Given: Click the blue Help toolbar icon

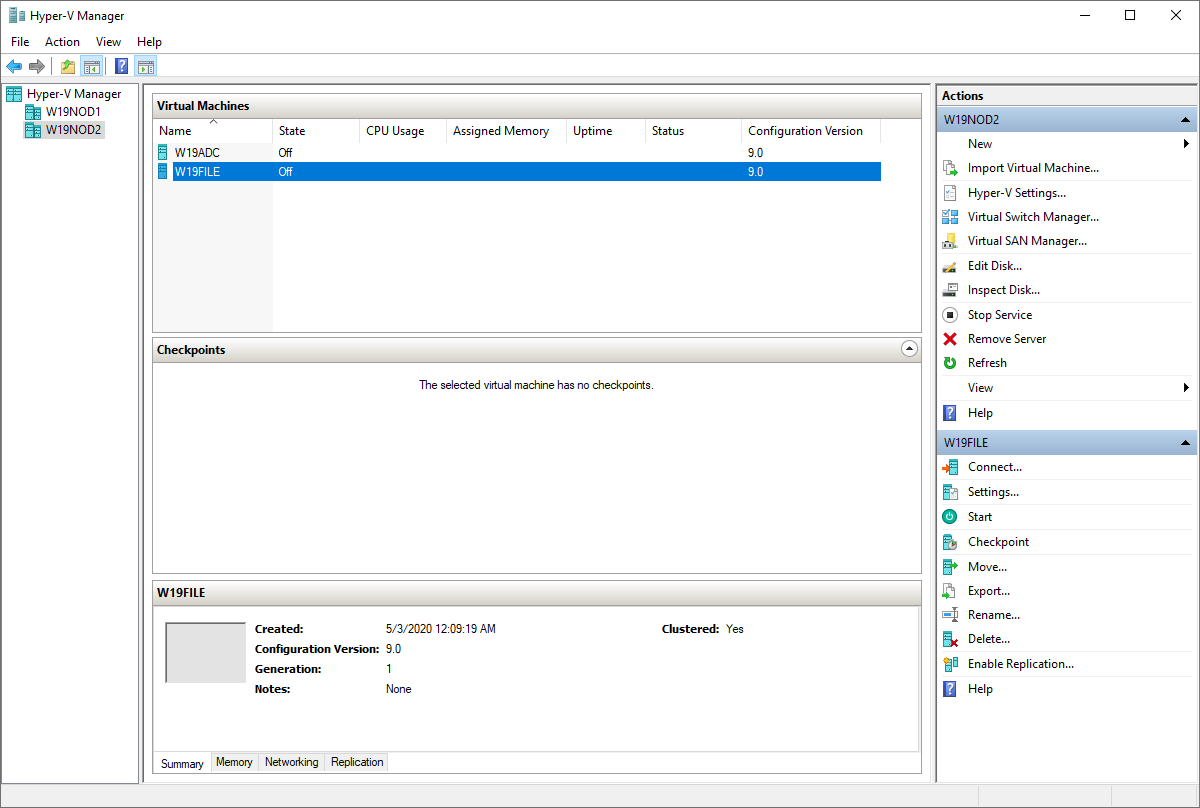Looking at the screenshot, I should tap(121, 67).
